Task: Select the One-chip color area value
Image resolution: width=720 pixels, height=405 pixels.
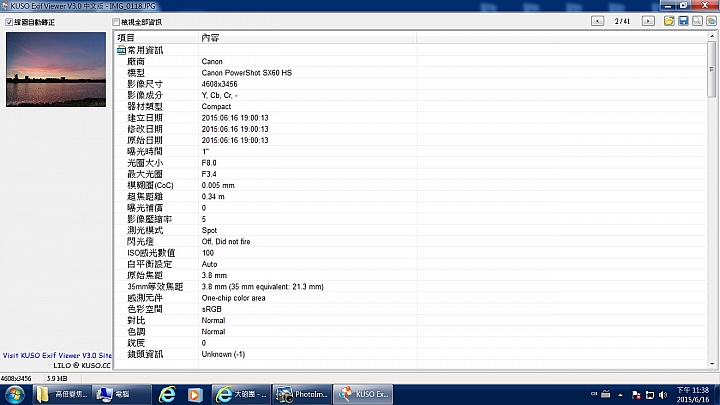Action: [x=233, y=298]
